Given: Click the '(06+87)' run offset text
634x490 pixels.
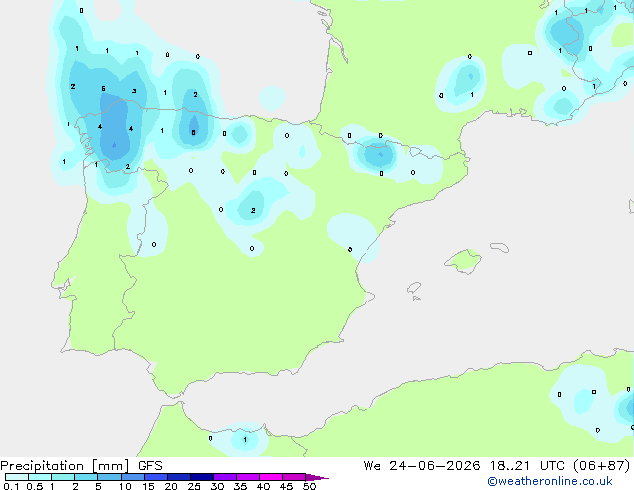Looking at the screenshot, I should tap(602, 466).
